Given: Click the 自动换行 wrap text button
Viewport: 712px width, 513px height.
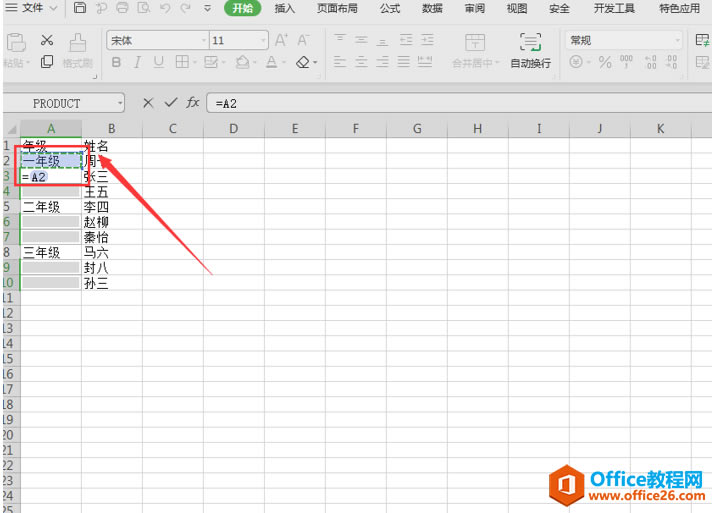Looking at the screenshot, I should [x=530, y=50].
